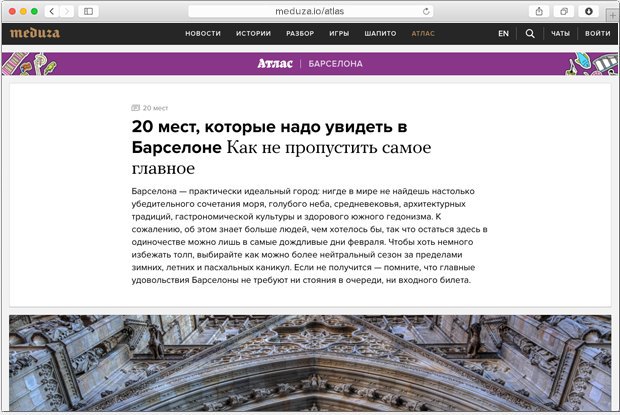Zoom the window with green button

(x=34, y=11)
